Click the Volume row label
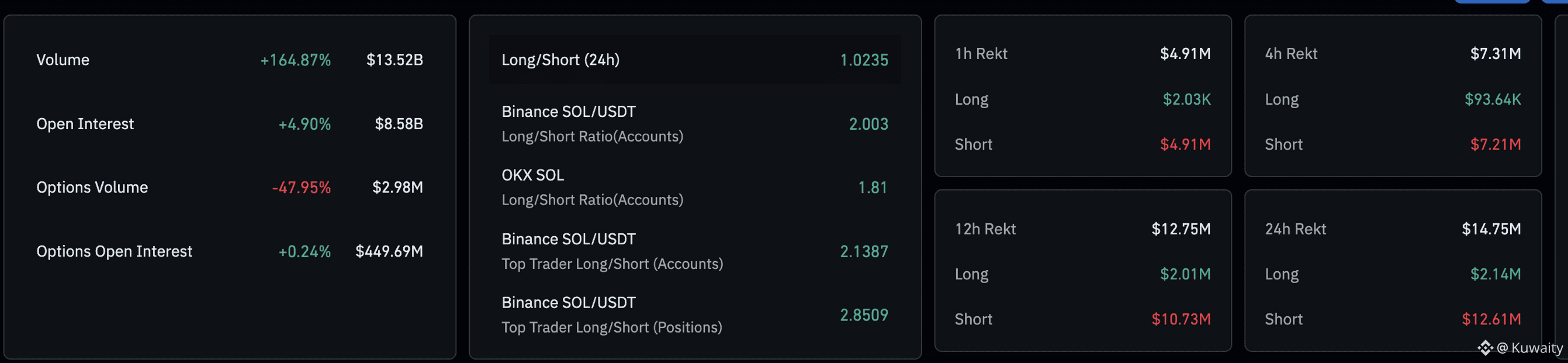The image size is (1568, 363). coord(63,60)
